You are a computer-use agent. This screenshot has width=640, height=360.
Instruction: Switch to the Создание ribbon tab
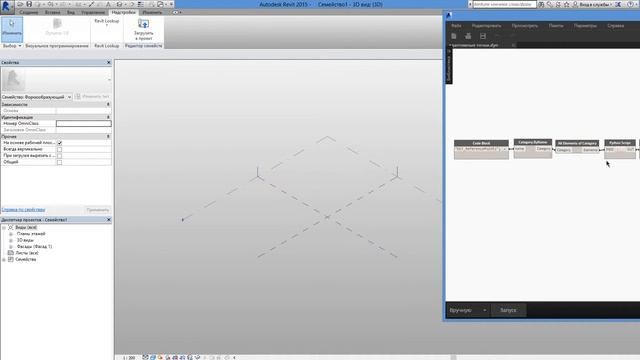pos(29,13)
